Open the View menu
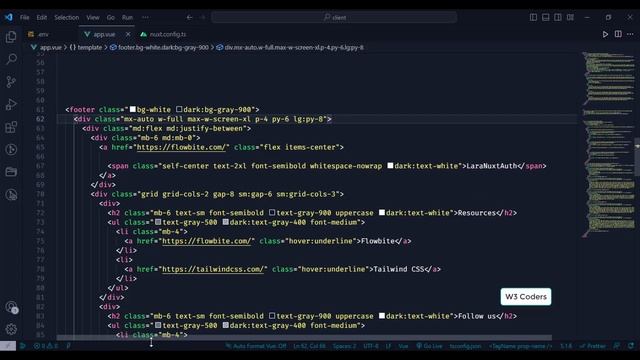Viewport: 640px width, 360px height. (x=93, y=18)
